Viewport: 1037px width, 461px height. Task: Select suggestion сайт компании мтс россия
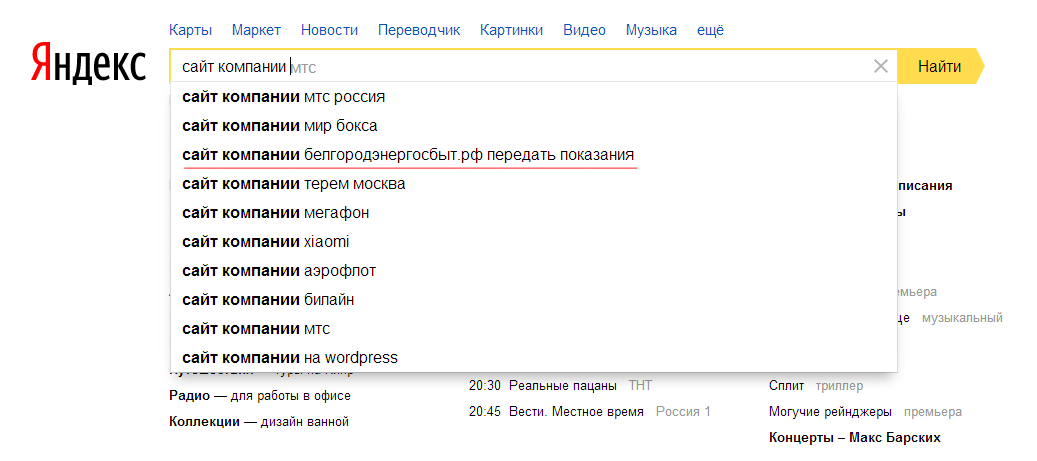click(534, 97)
